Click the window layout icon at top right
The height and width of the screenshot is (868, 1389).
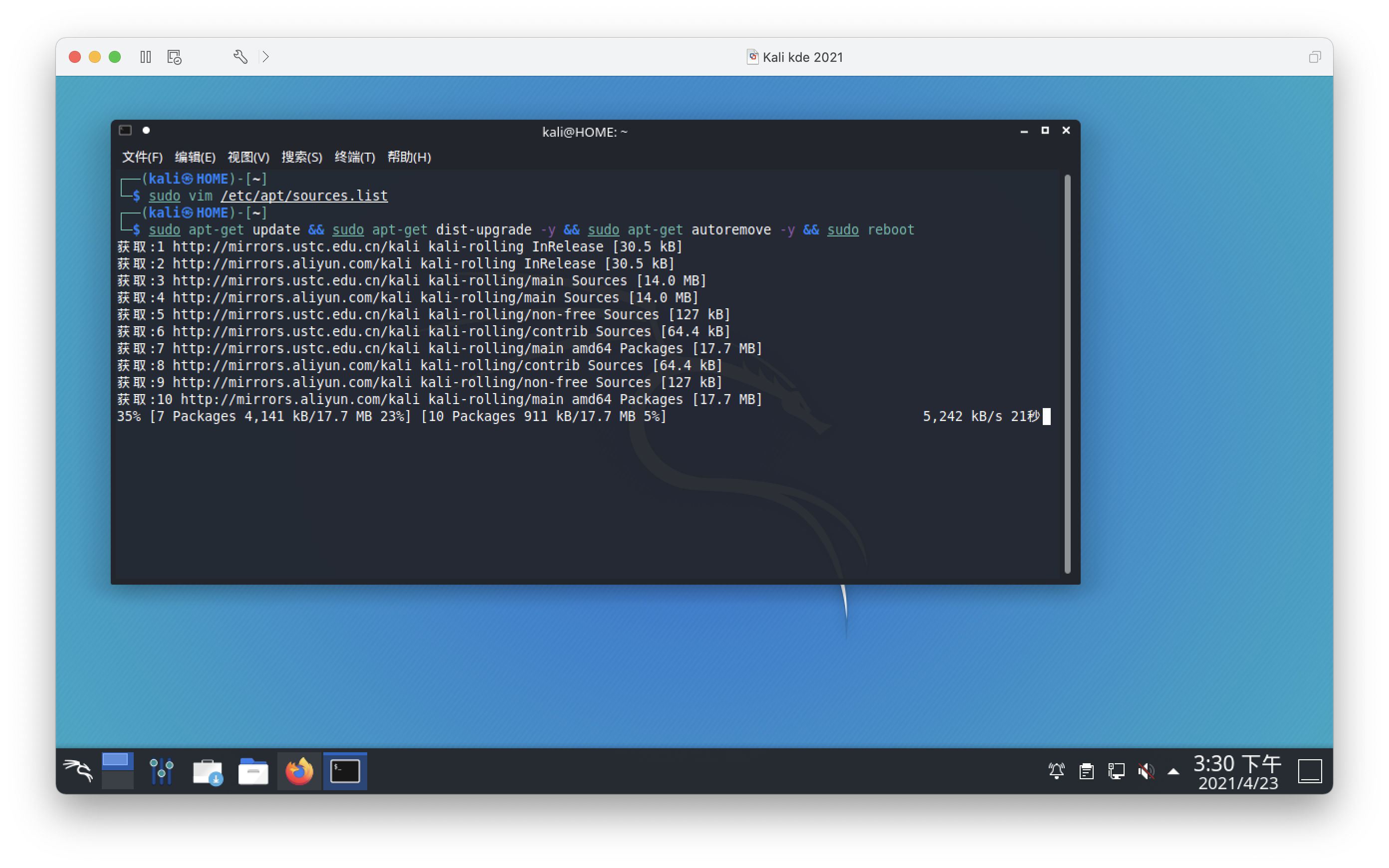1314,57
